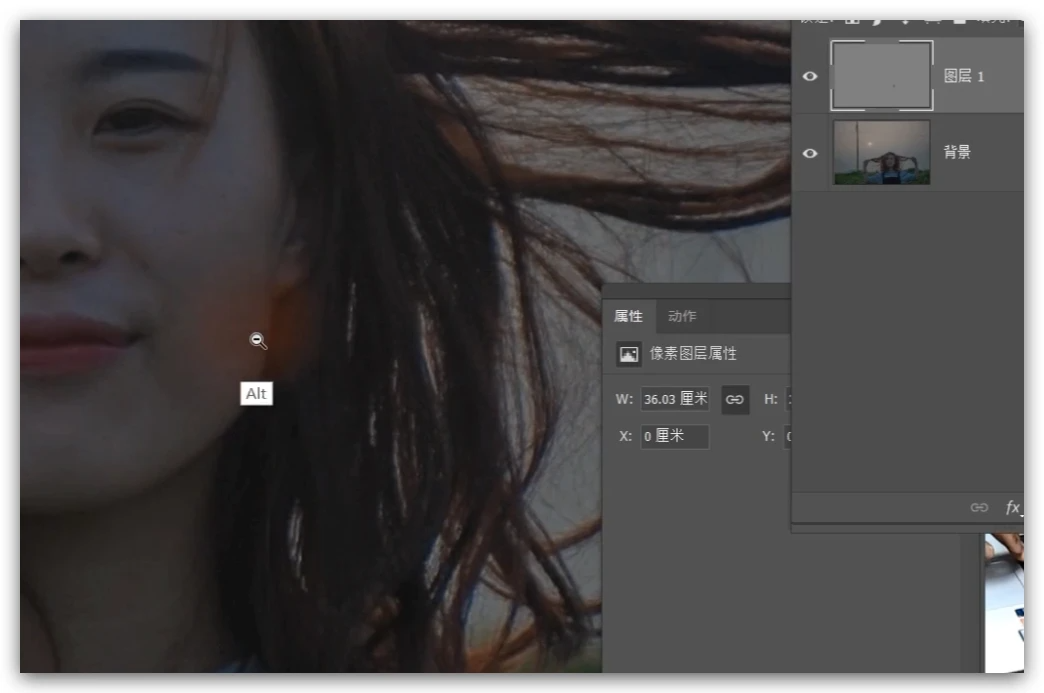Open the 动作 tab
Viewport: 1044px width, 693px height.
click(x=682, y=316)
